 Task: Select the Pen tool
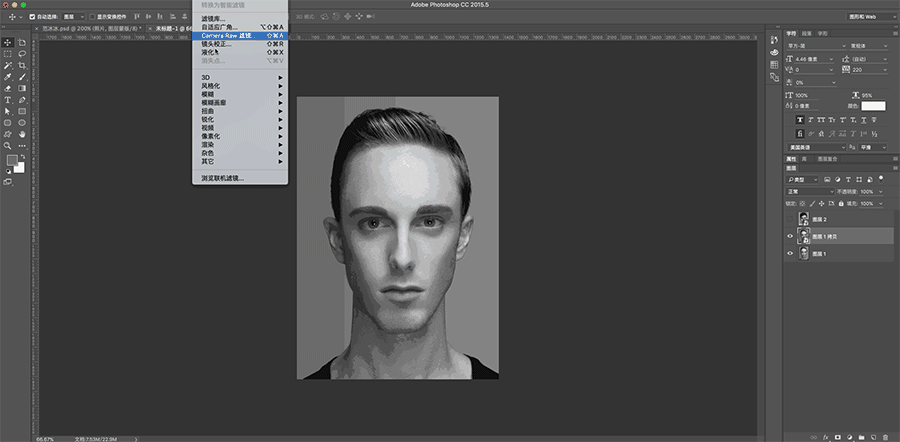click(22, 100)
